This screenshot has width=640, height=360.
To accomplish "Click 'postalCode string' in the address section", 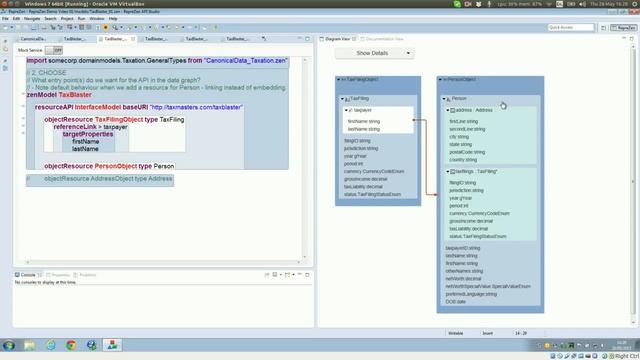I will [x=467, y=152].
